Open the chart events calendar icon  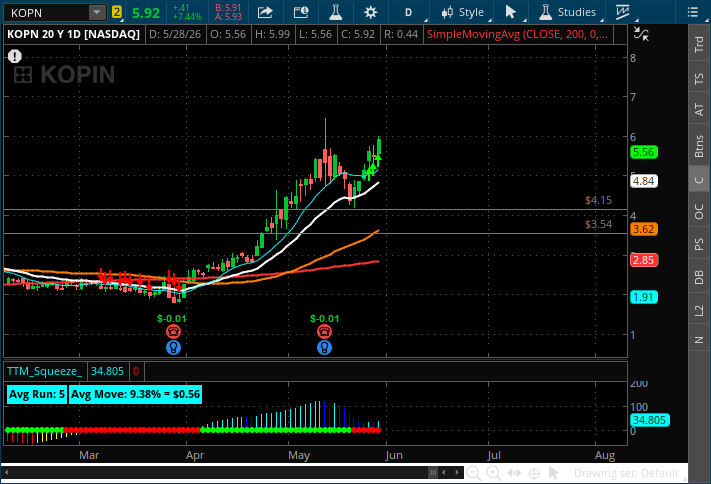(x=301, y=12)
